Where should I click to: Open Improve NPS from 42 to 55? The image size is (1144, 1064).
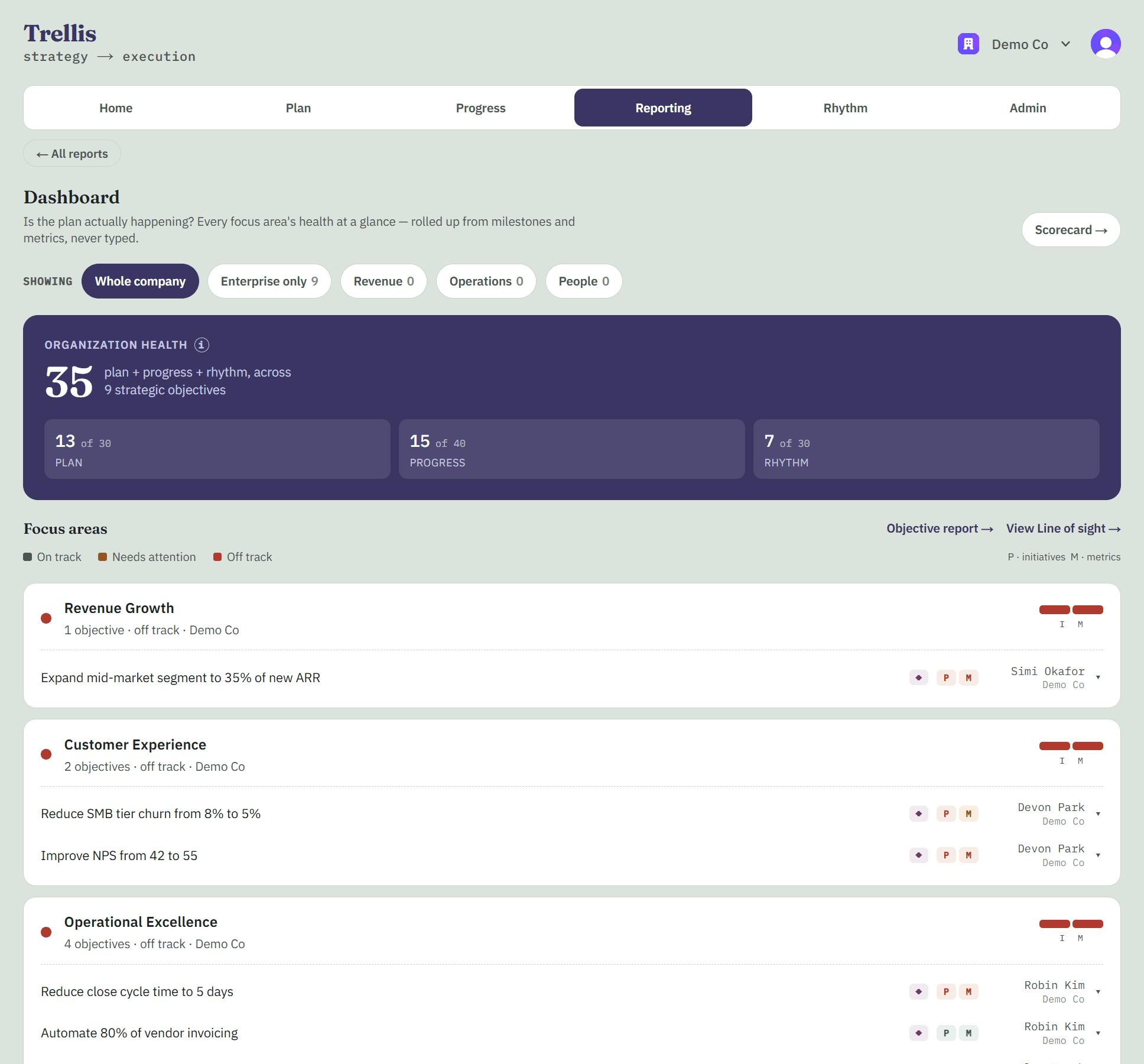119,855
